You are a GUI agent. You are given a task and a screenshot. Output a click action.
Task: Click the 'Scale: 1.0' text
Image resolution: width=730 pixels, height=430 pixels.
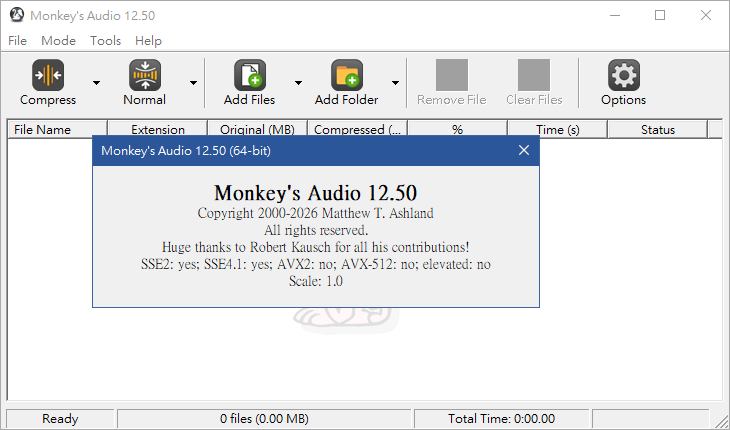click(316, 281)
